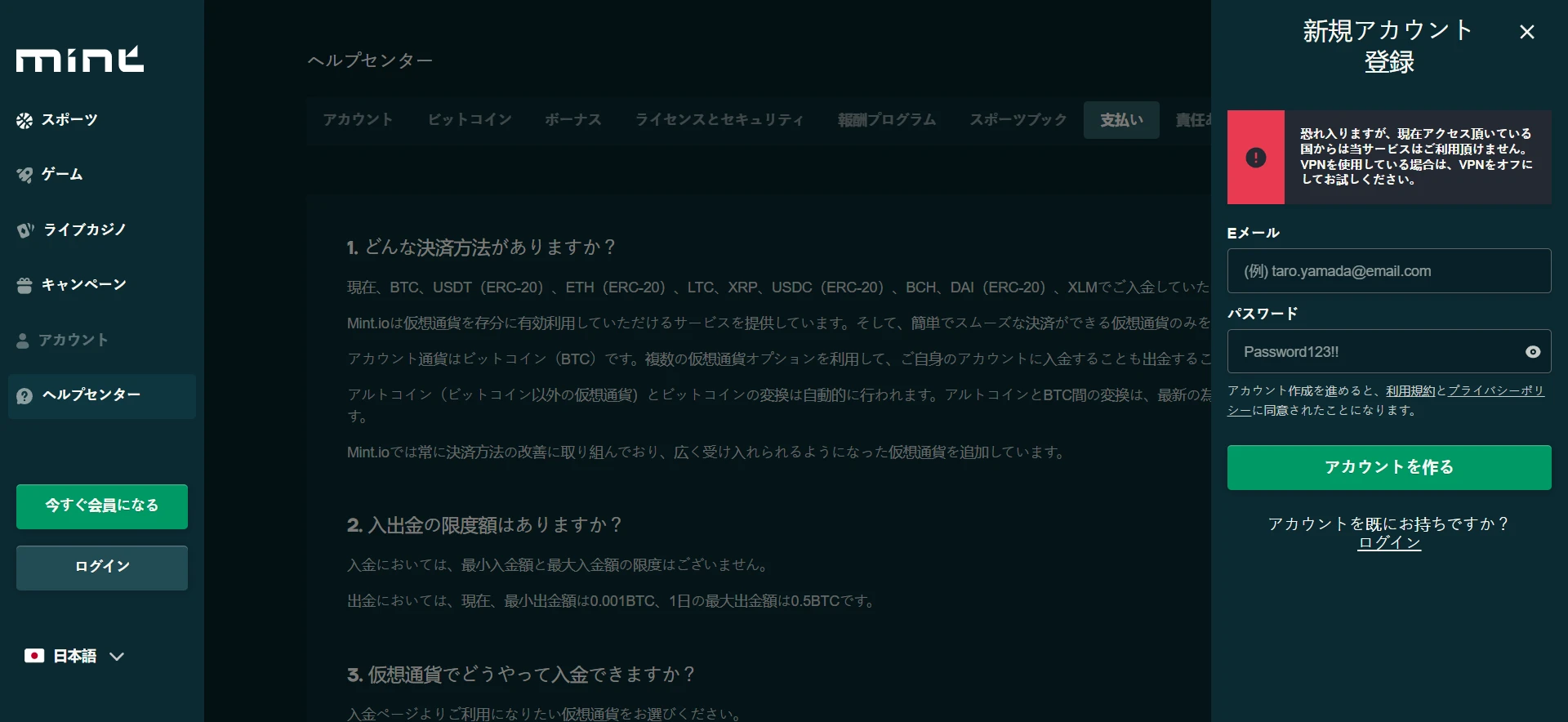Image resolution: width=1568 pixels, height=722 pixels.
Task: Switch to the ボーナス tab
Action: pos(573,120)
